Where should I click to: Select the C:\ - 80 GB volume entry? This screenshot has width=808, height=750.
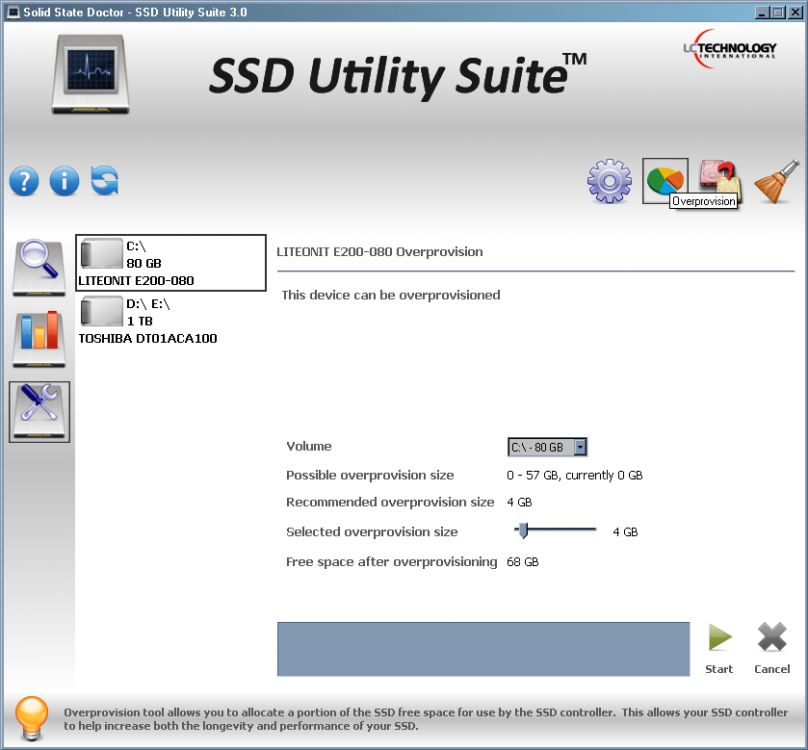coord(540,447)
